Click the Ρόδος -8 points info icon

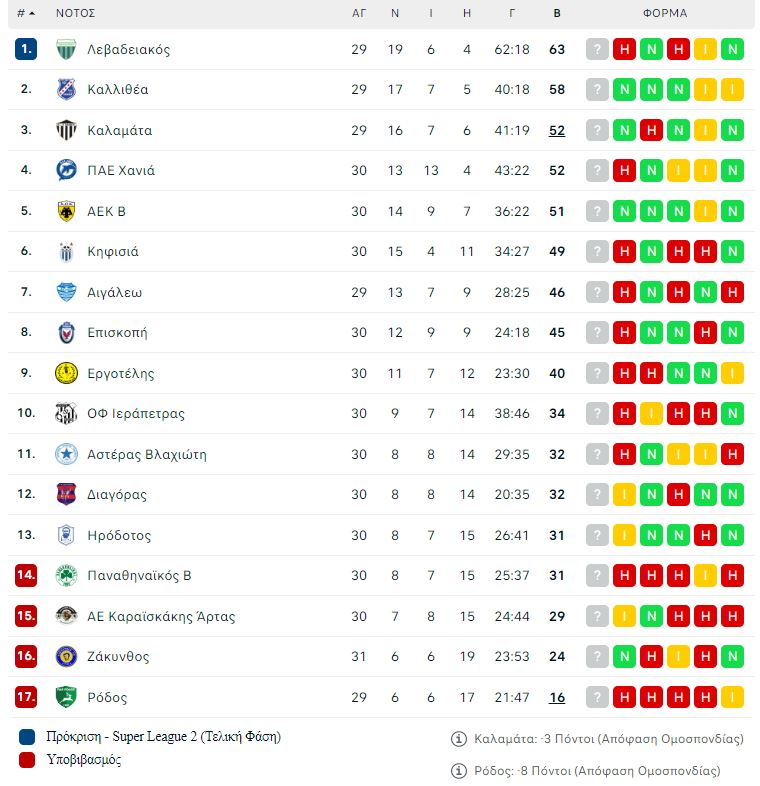(459, 770)
